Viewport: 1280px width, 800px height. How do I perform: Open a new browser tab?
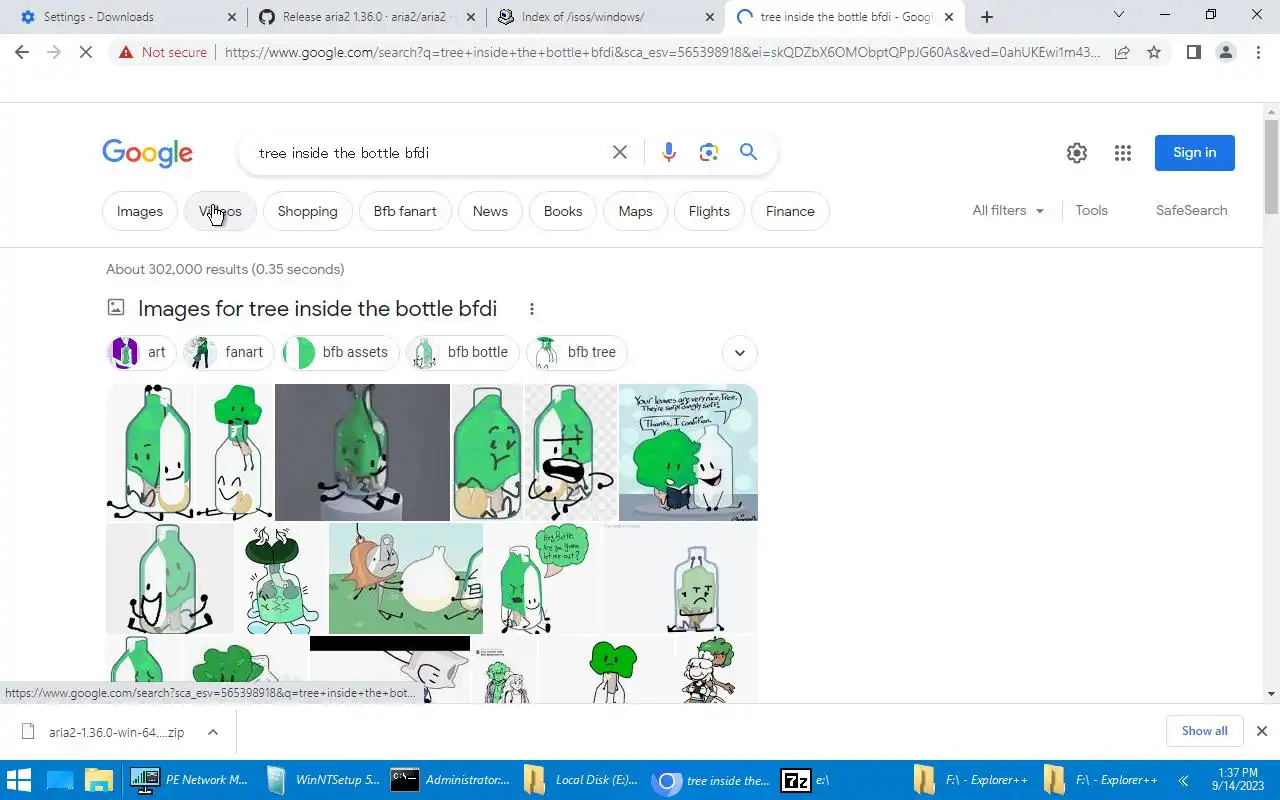click(x=987, y=17)
